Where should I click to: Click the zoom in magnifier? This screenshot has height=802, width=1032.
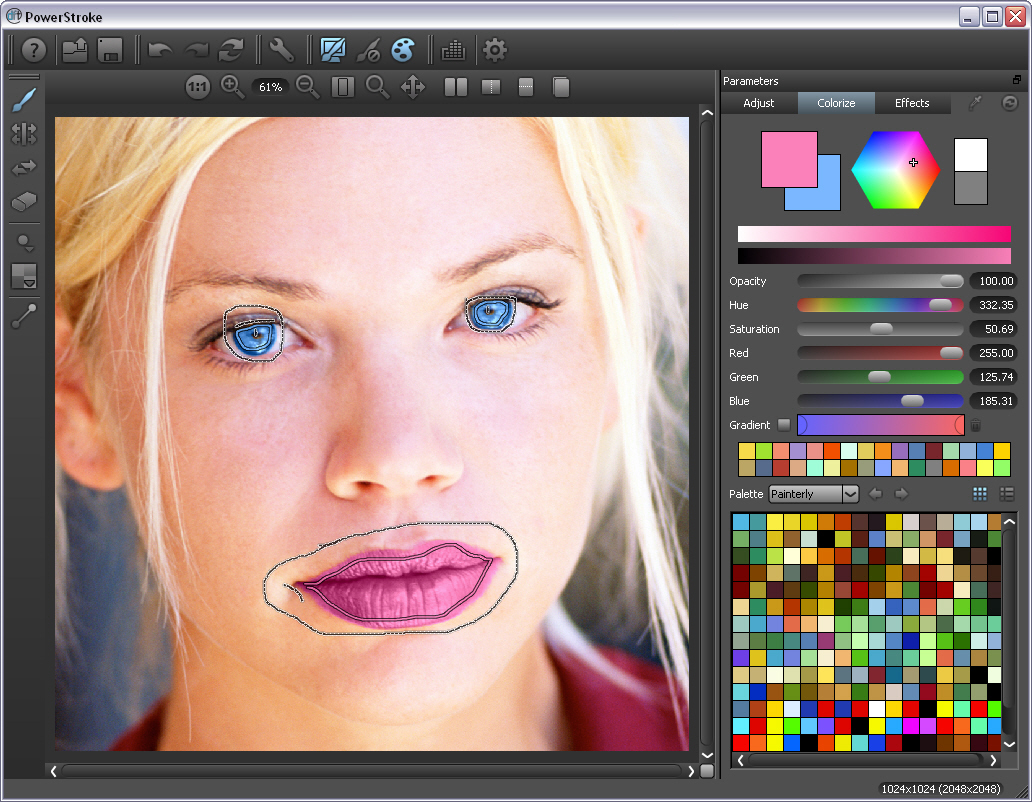point(232,87)
